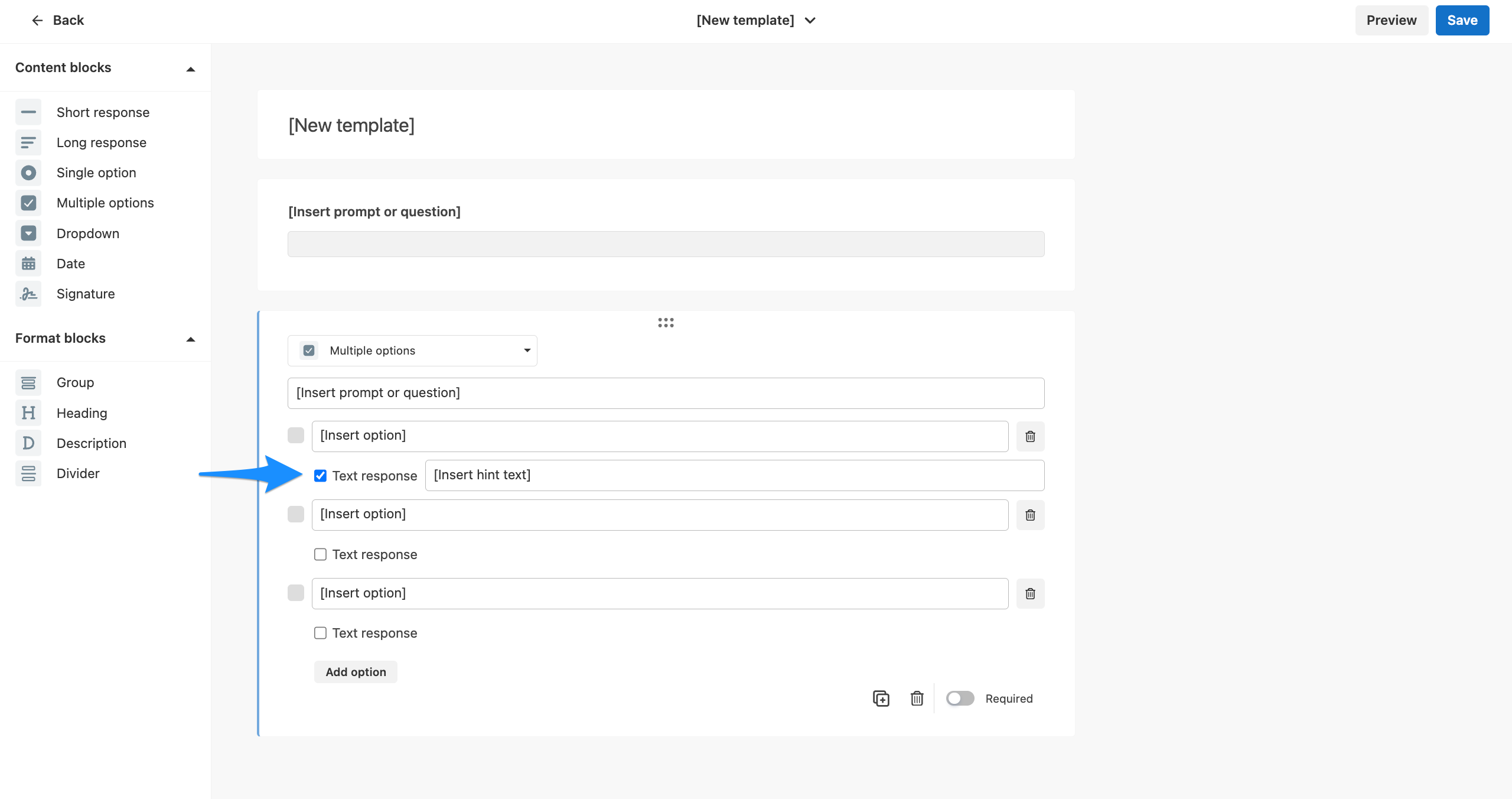Click the Add option button

[x=356, y=672]
